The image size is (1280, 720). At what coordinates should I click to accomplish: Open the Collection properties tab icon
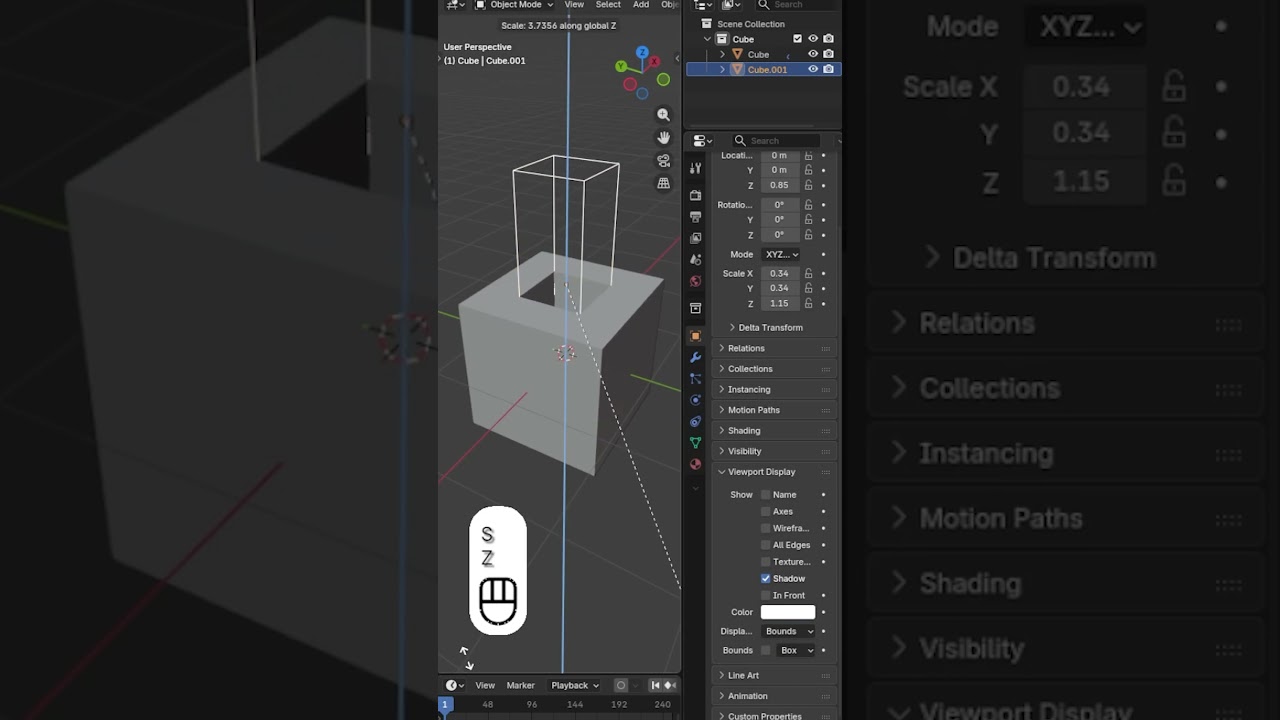[x=696, y=308]
